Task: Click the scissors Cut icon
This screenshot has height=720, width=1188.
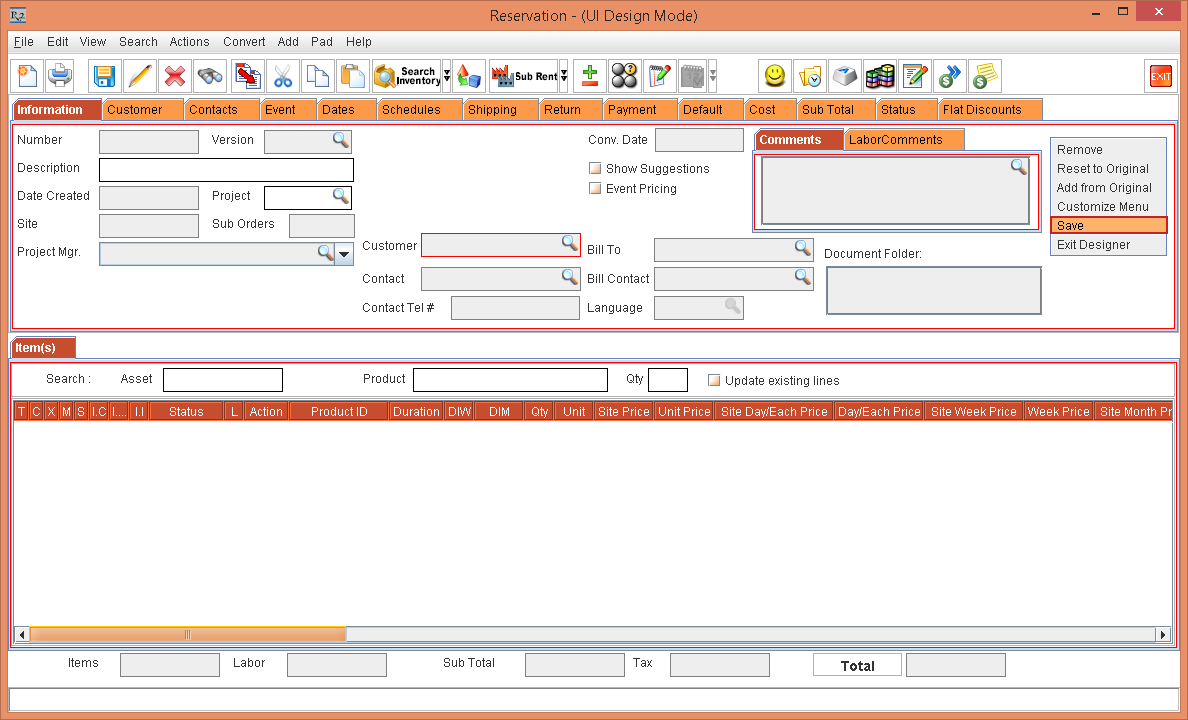Action: pyautogui.click(x=283, y=76)
